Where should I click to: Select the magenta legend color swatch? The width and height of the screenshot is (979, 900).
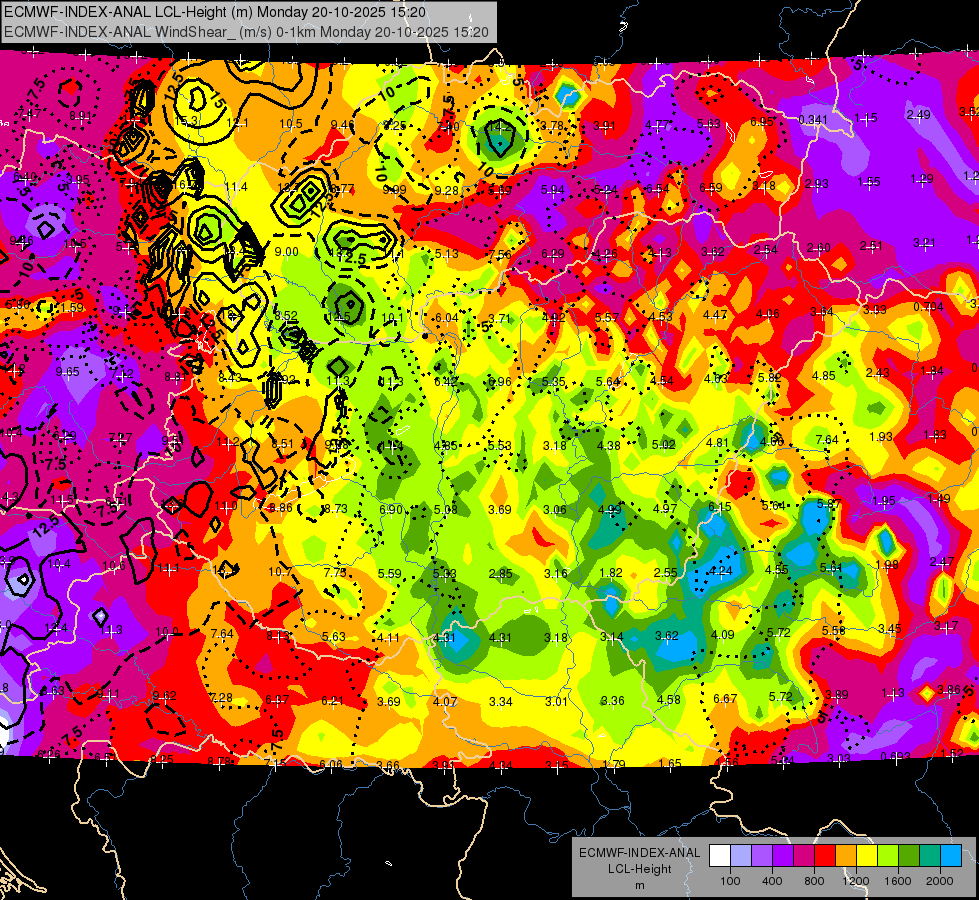(804, 856)
